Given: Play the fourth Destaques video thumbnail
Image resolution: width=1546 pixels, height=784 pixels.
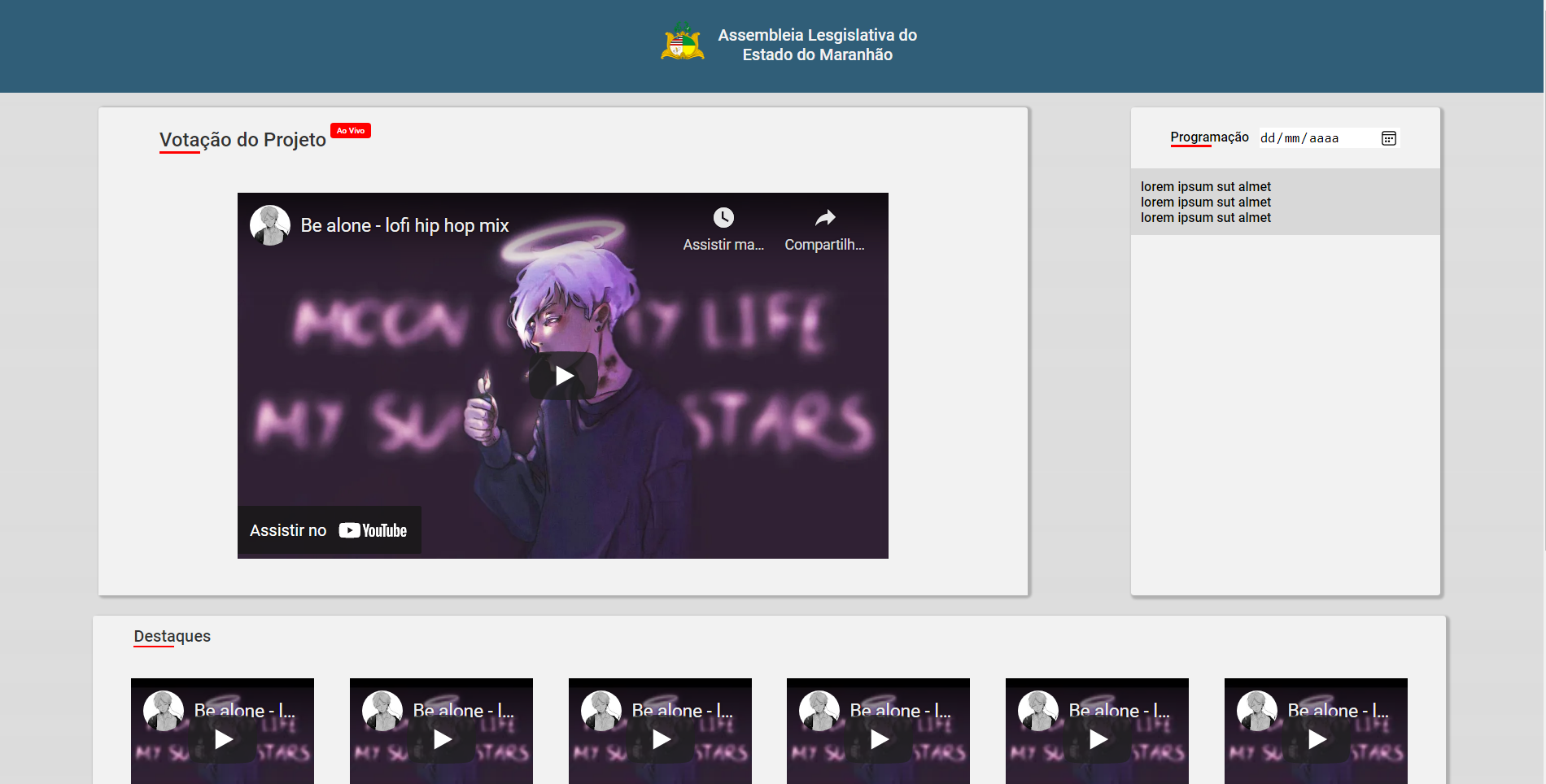Looking at the screenshot, I should (879, 739).
